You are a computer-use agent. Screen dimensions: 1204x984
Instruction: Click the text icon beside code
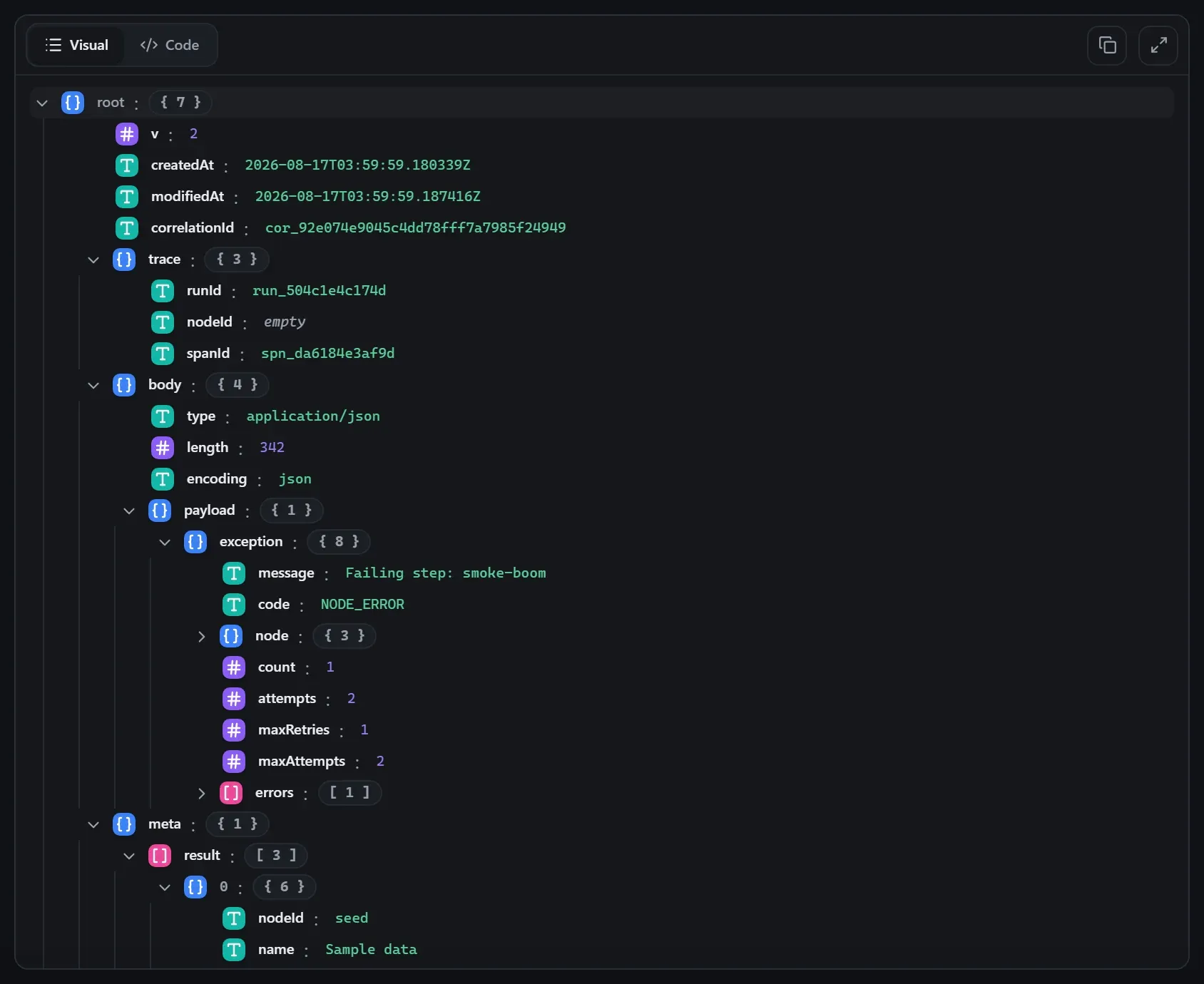(234, 605)
